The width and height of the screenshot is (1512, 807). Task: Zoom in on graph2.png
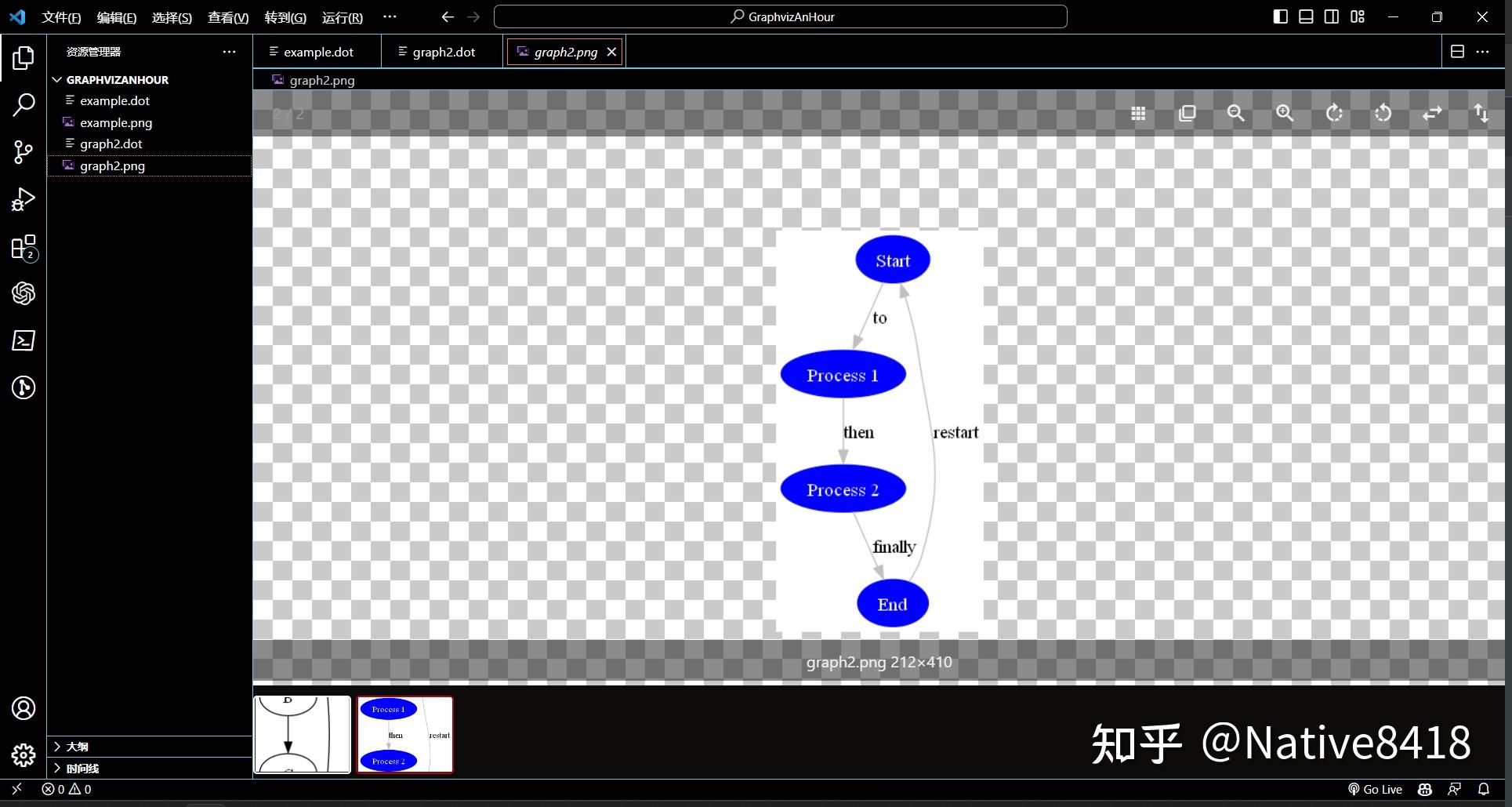pyautogui.click(x=1284, y=113)
